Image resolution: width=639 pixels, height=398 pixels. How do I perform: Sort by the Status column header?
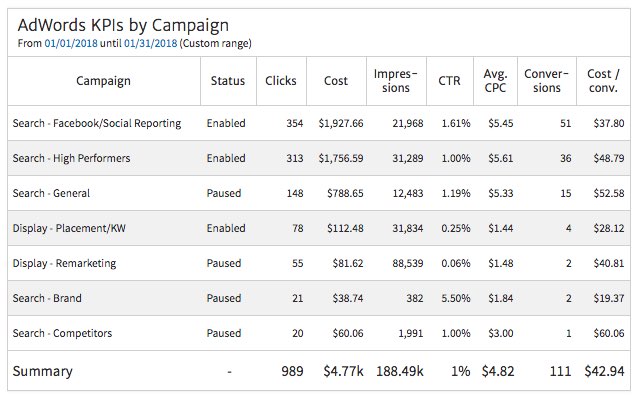[x=228, y=81]
